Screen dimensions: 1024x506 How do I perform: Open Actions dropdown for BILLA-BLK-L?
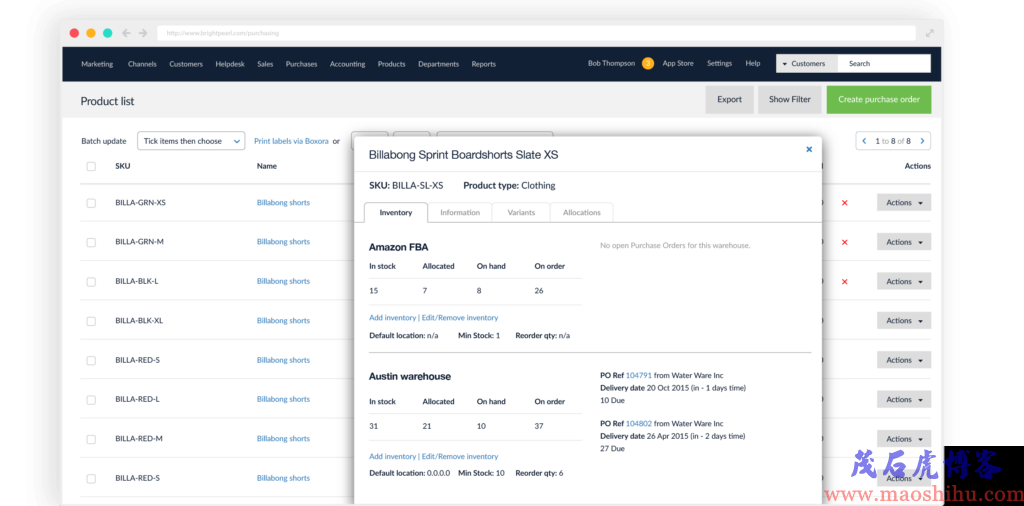point(904,281)
